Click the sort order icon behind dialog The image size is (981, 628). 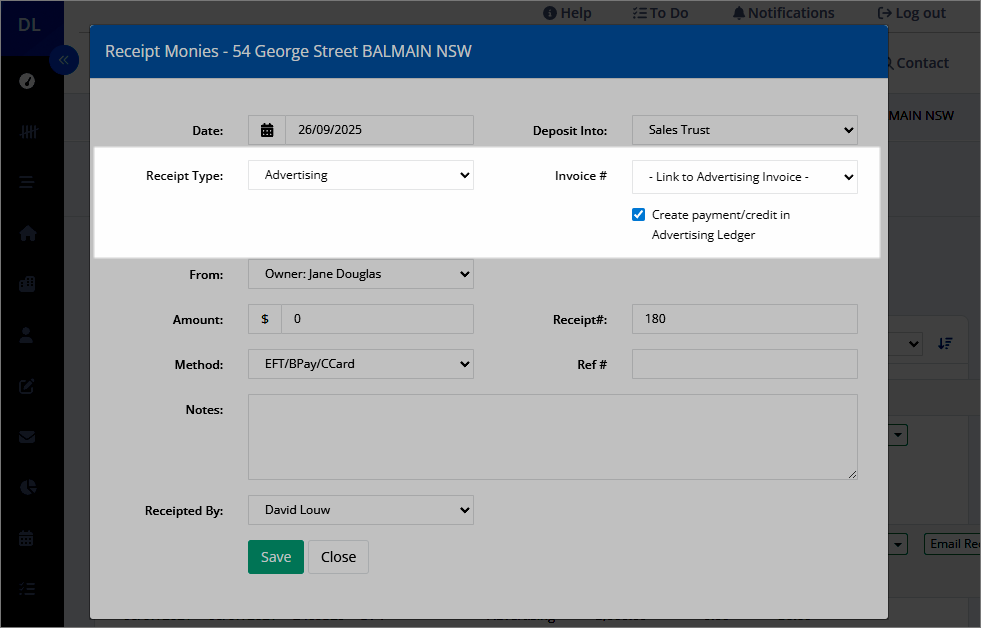point(945,343)
